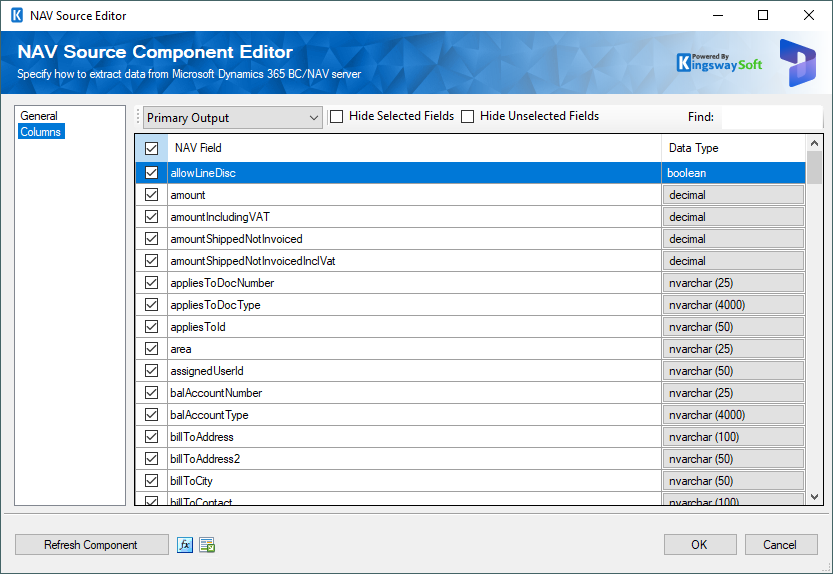Click the Cancel button
The image size is (833, 574).
780,545
